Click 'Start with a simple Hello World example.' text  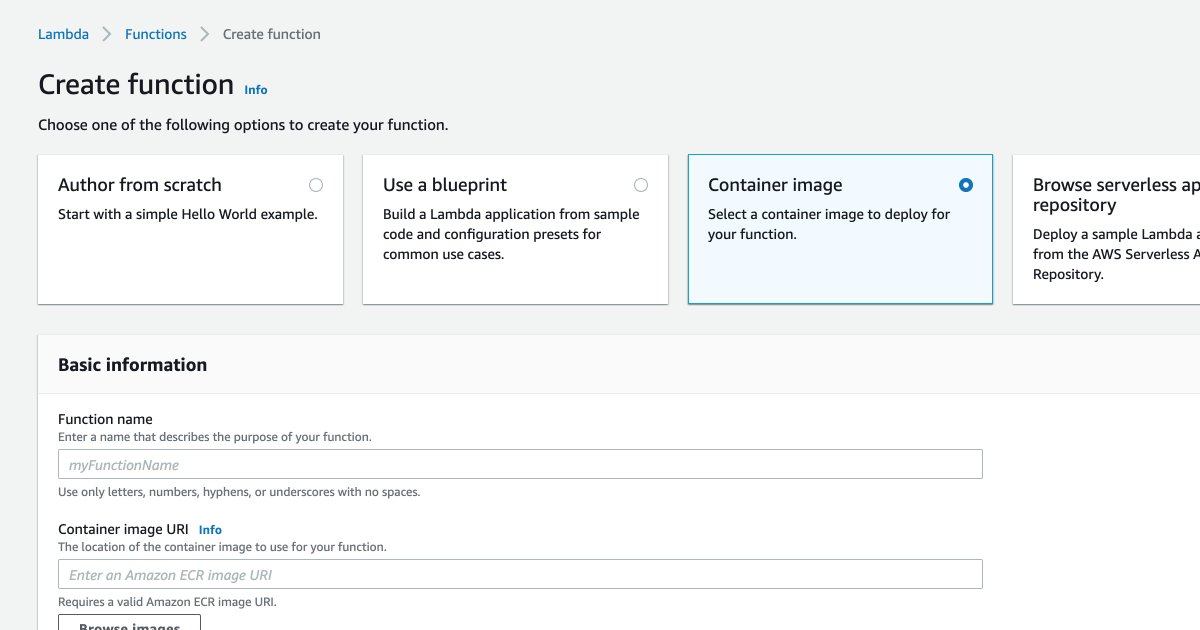[x=188, y=214]
